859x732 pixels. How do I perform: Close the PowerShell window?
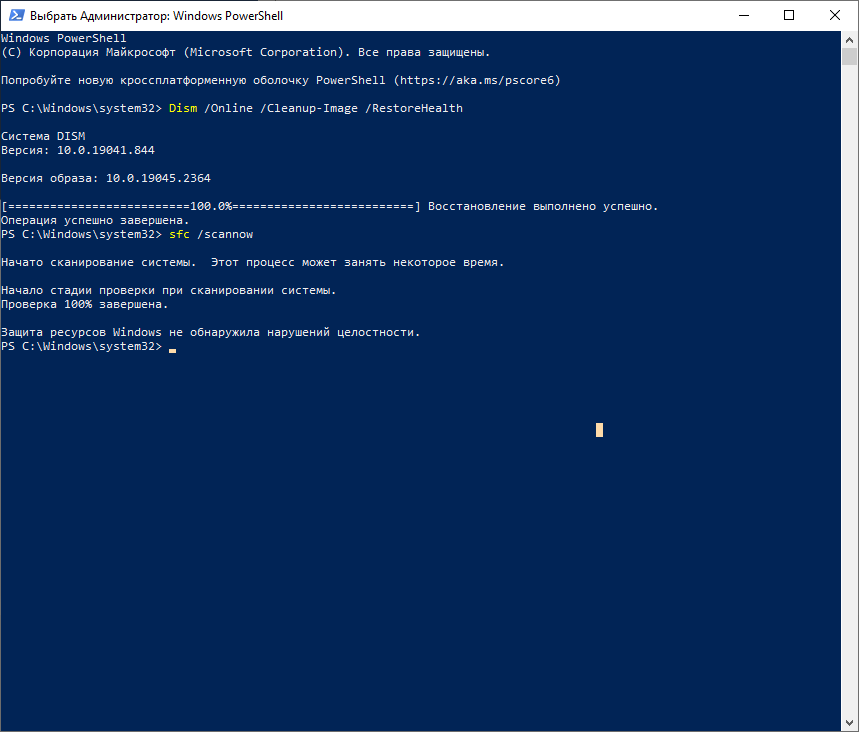835,15
